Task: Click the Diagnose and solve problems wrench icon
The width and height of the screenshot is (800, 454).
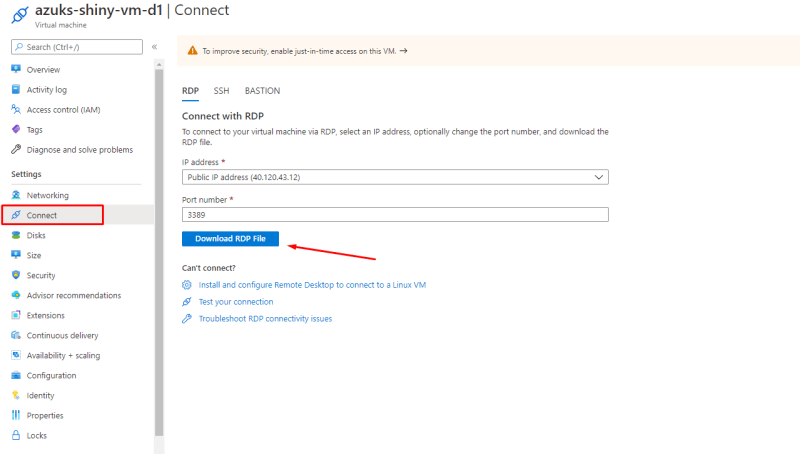Action: coord(16,149)
